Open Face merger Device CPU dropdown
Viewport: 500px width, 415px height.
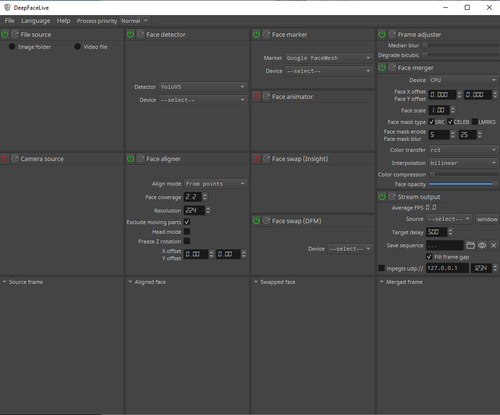click(x=463, y=80)
